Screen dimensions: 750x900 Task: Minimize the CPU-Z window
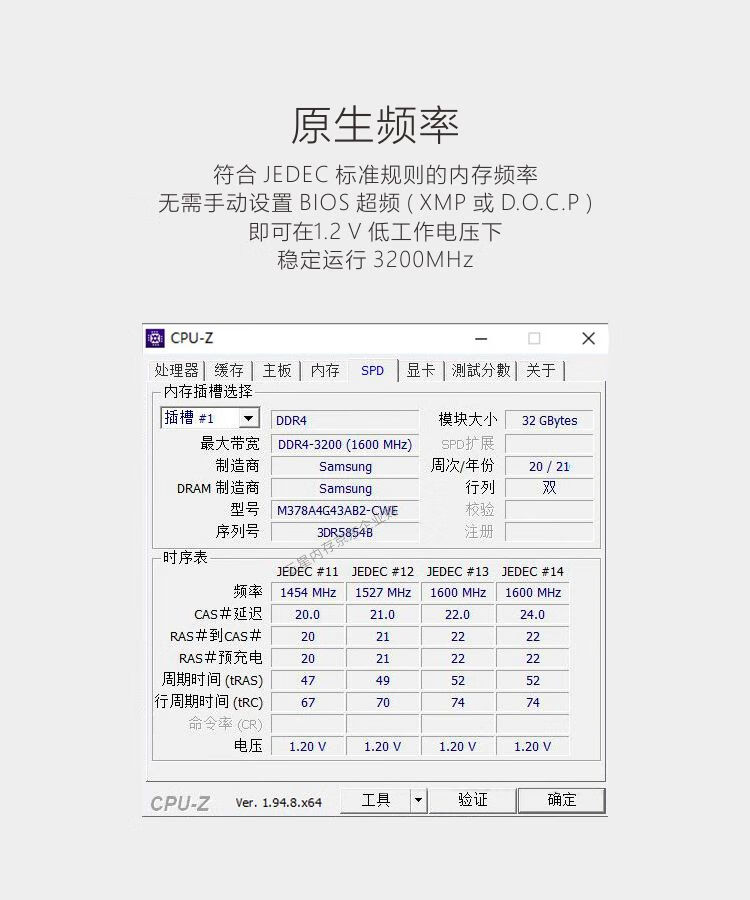pos(481,339)
